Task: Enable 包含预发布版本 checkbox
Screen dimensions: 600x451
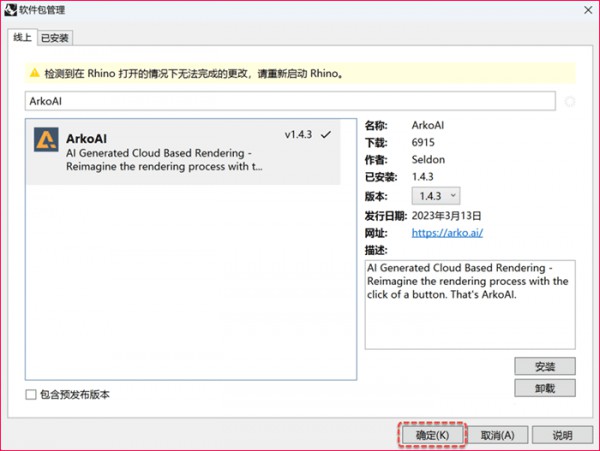Action: pos(31,394)
